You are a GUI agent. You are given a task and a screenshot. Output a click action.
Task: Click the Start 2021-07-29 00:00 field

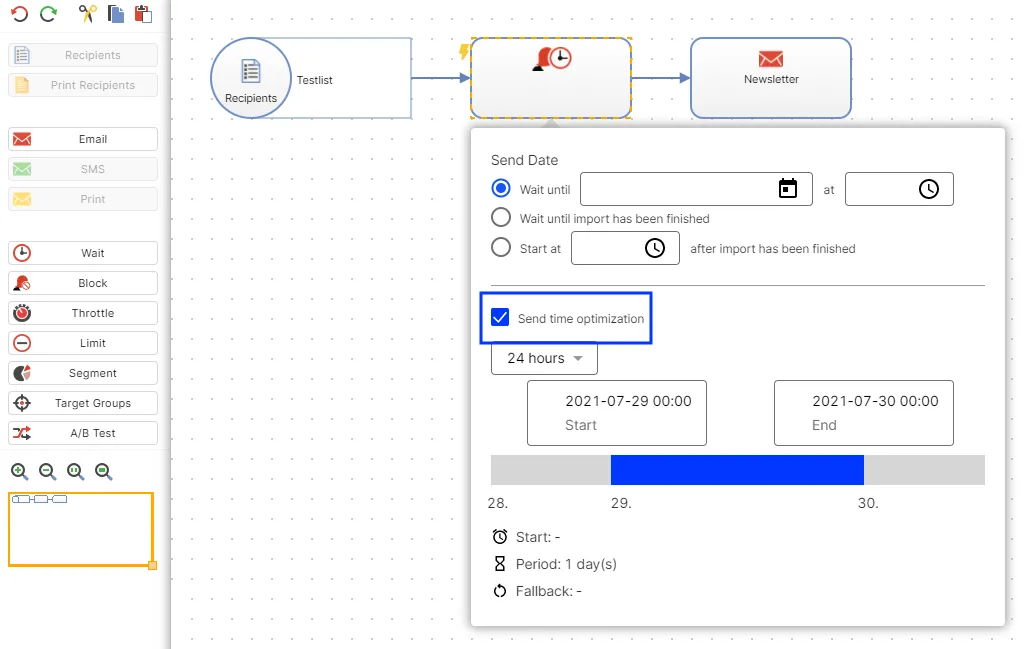(617, 413)
